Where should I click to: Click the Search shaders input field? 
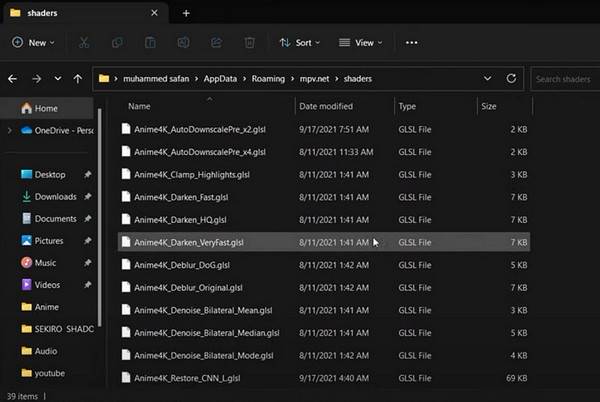(x=565, y=79)
